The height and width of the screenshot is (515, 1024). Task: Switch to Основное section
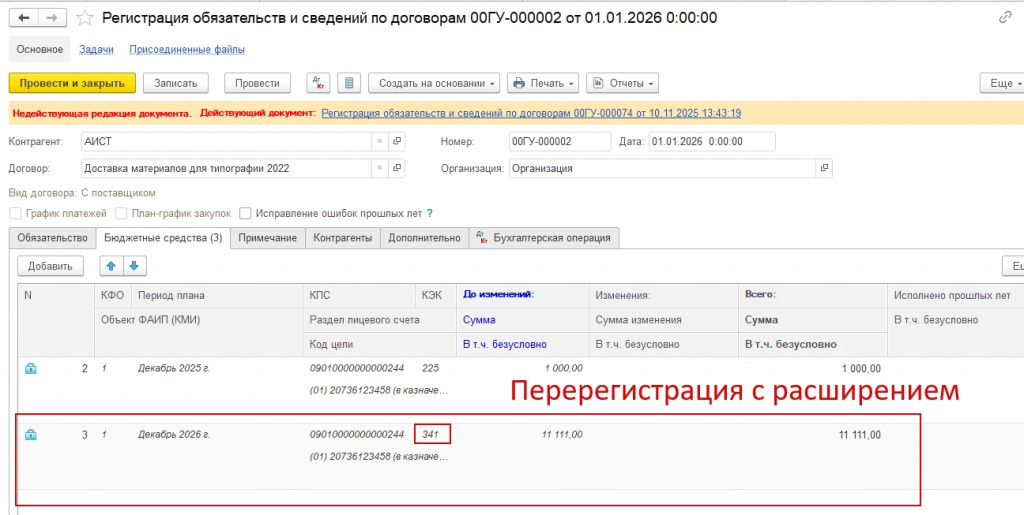[x=40, y=50]
